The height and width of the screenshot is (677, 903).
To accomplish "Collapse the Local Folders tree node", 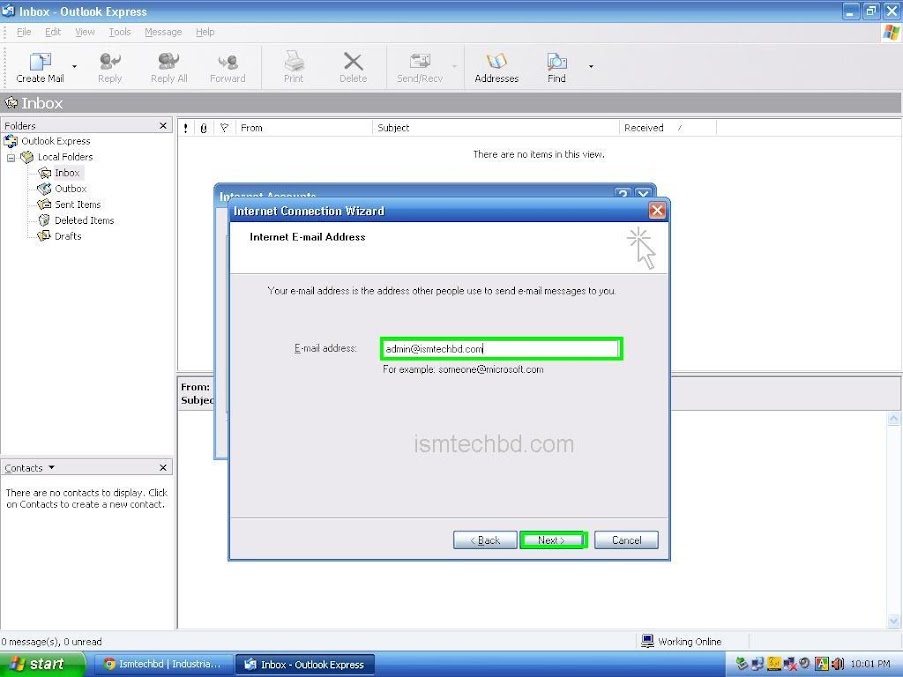I will tap(11, 157).
